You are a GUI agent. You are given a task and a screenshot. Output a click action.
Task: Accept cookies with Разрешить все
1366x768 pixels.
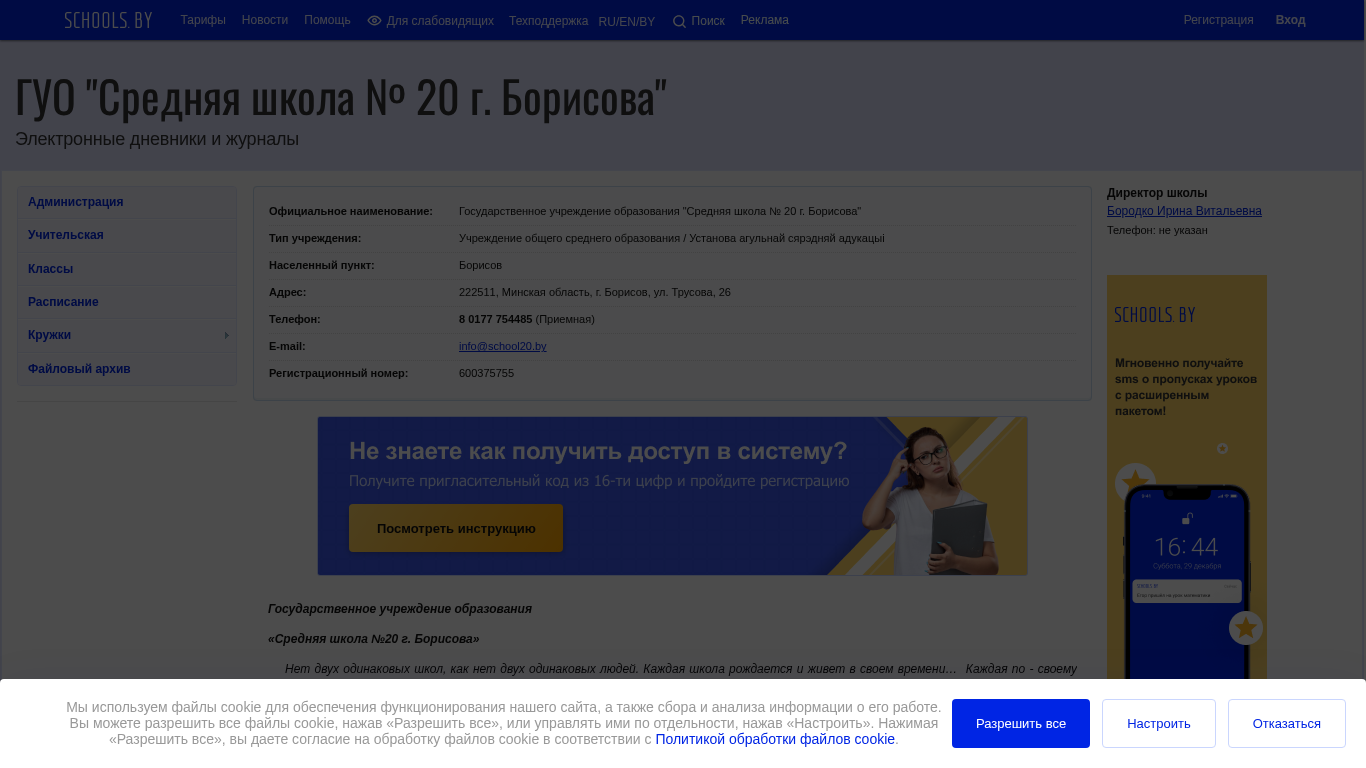pos(1021,723)
